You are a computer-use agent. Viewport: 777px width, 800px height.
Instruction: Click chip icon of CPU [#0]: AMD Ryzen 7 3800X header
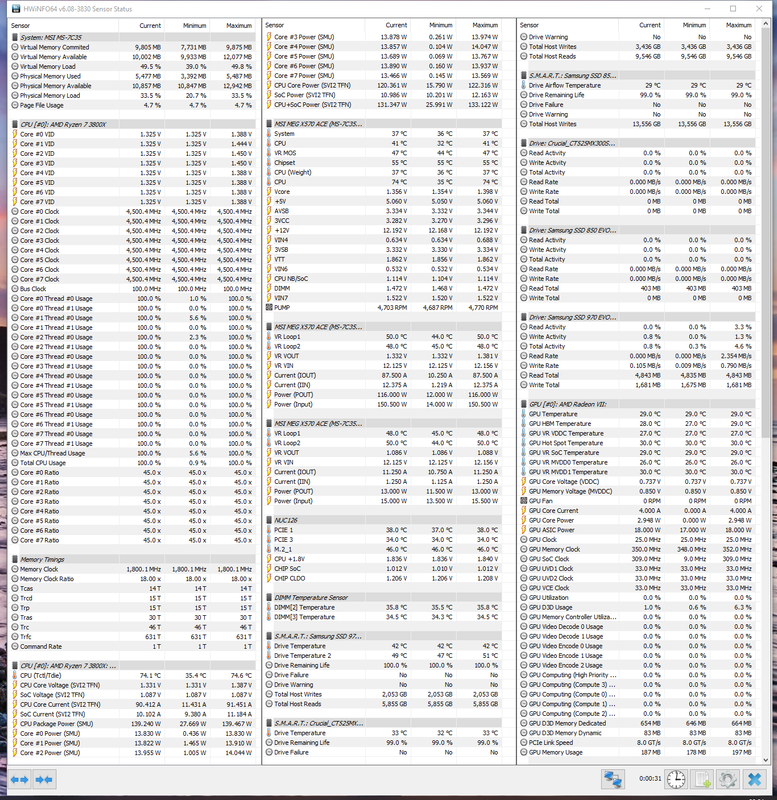pyautogui.click(x=15, y=124)
